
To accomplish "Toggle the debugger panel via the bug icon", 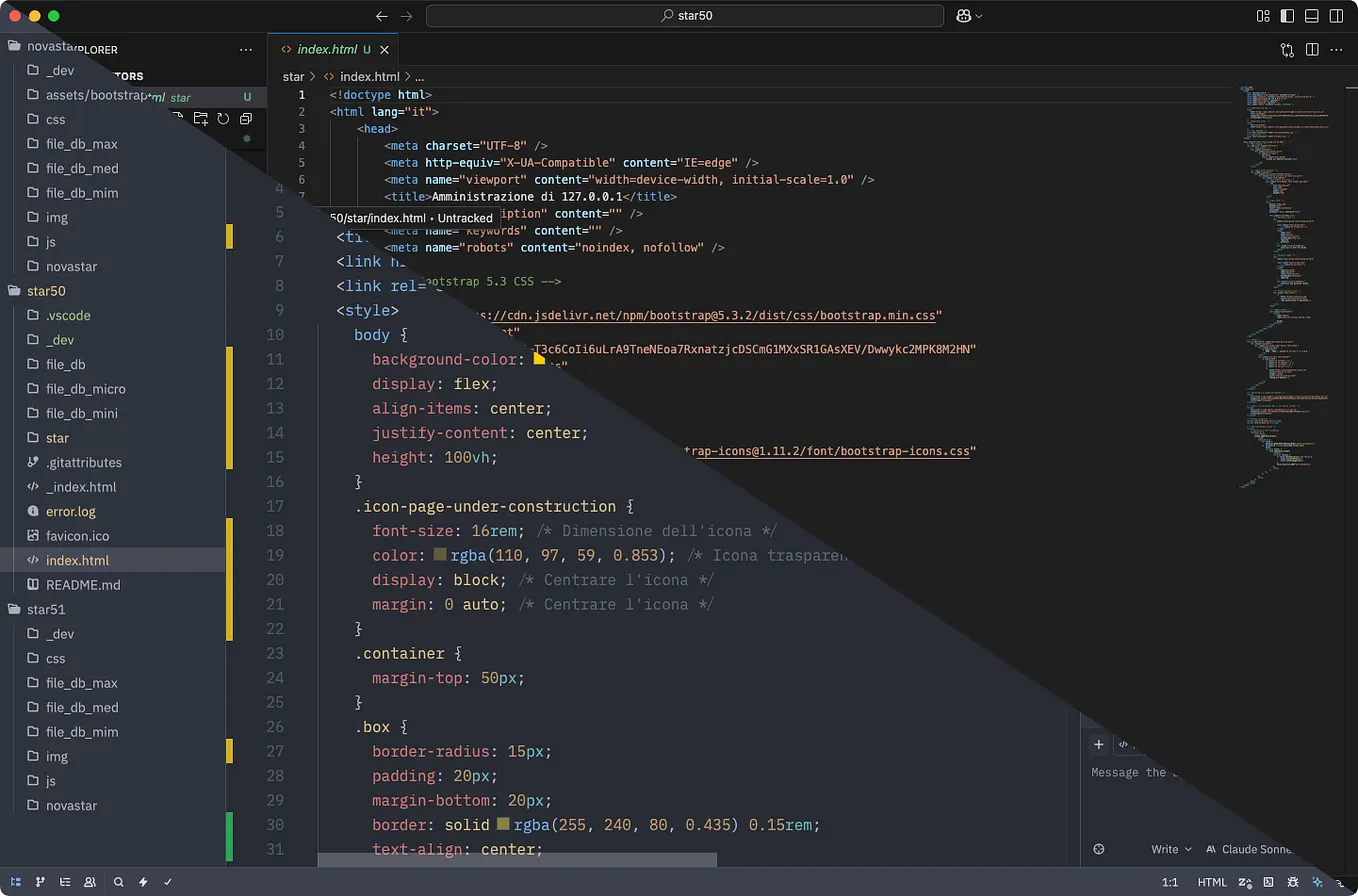I will click(1293, 882).
